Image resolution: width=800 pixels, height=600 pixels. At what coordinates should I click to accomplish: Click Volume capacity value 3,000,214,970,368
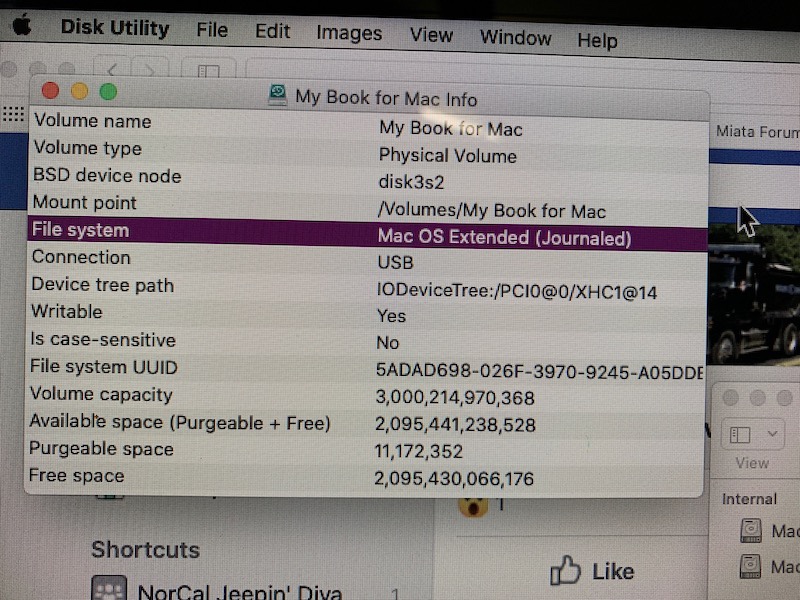point(455,397)
